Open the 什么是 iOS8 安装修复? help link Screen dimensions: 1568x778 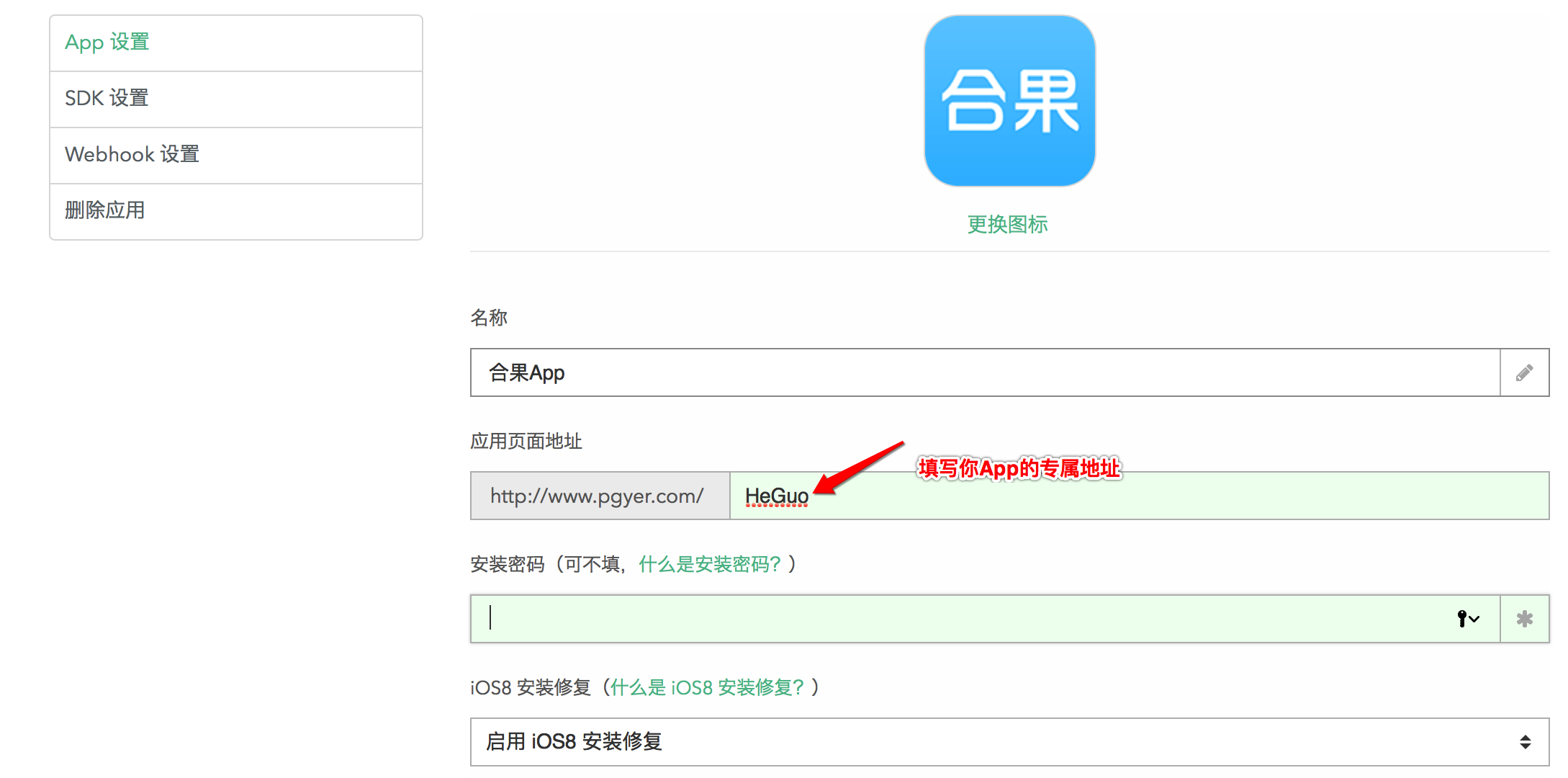point(707,687)
